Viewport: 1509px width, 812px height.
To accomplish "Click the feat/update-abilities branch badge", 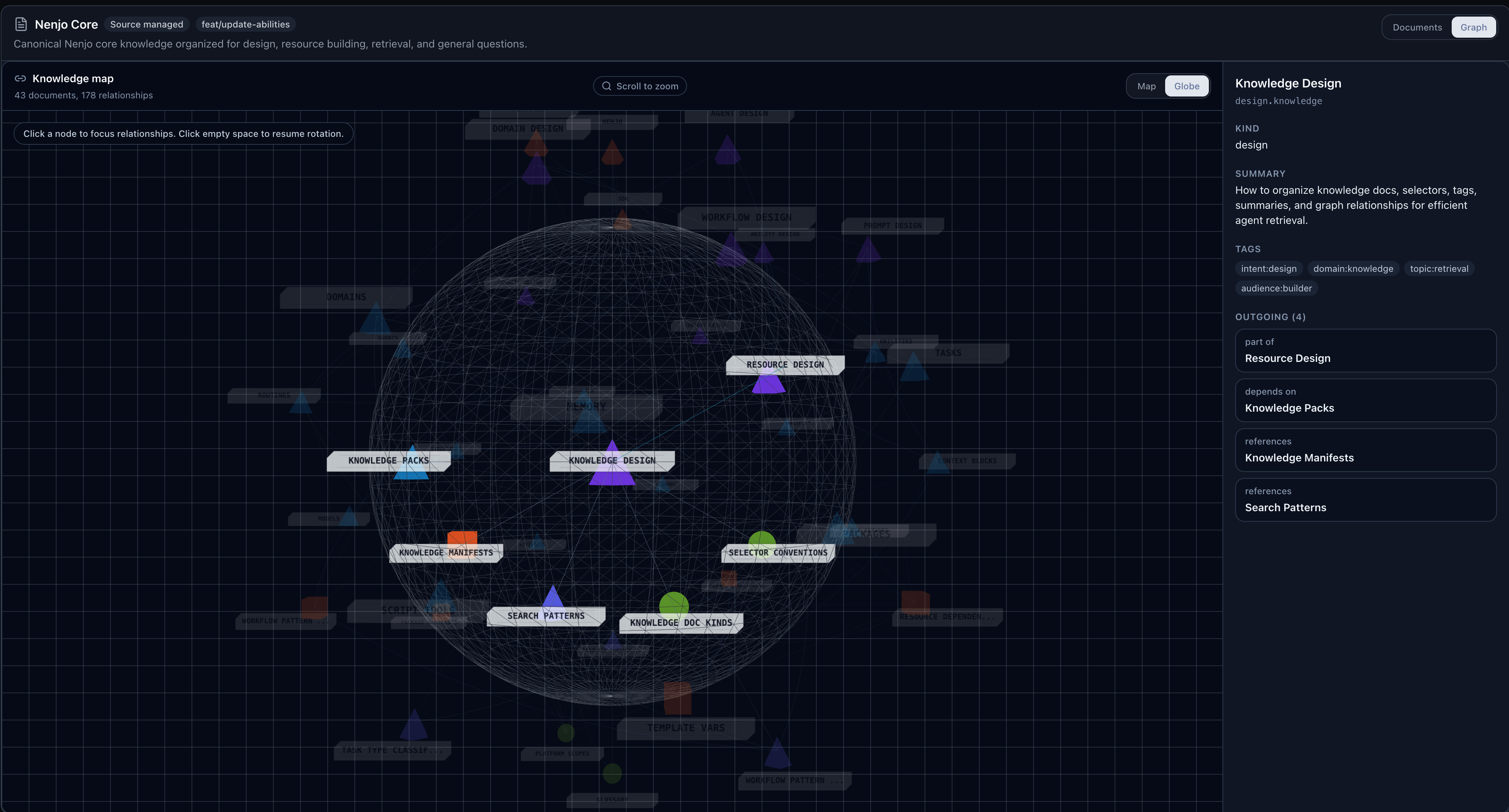I will click(x=245, y=25).
